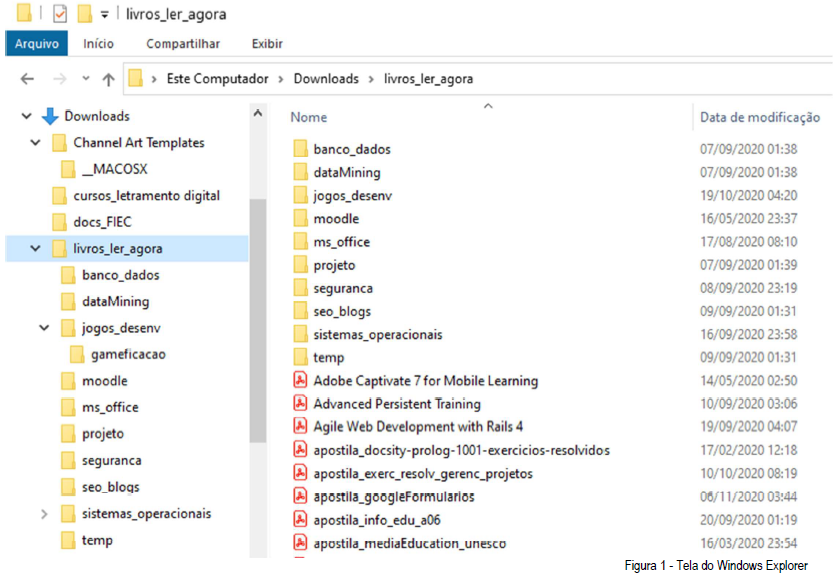Click Este Computador in the address bar
The height and width of the screenshot is (581, 835).
pyautogui.click(x=217, y=79)
